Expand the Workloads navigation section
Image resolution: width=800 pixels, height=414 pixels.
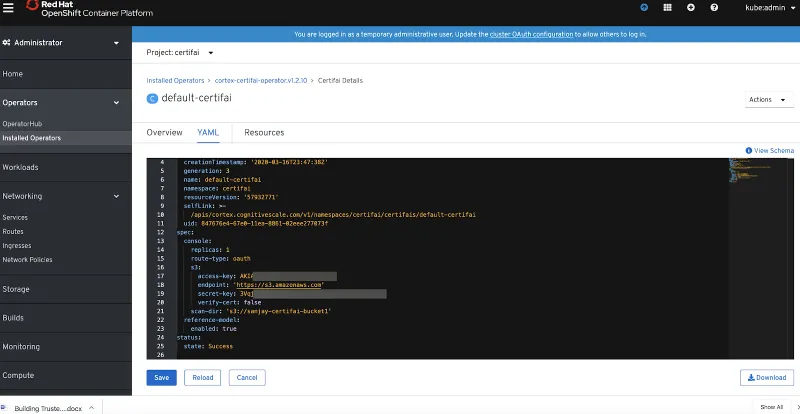(x=66, y=167)
